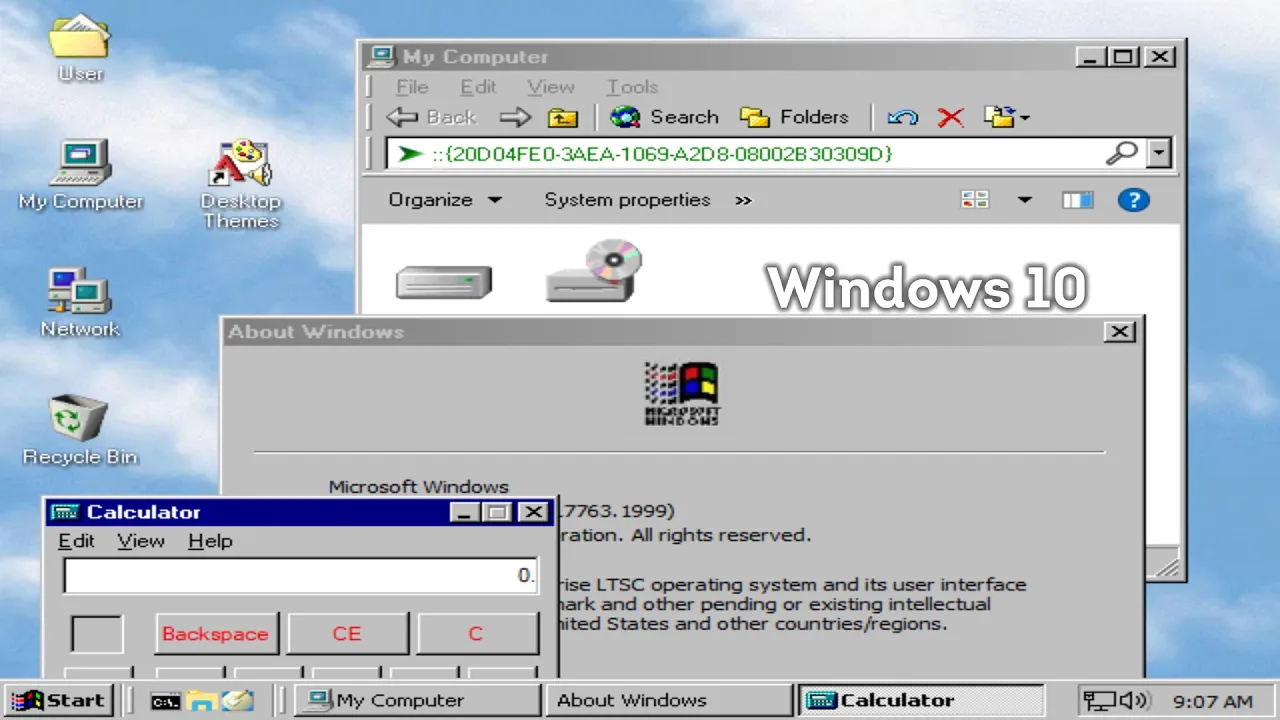Image resolution: width=1280 pixels, height=720 pixels.
Task: Expand the address bar dropdown arrow
Action: tap(1159, 154)
